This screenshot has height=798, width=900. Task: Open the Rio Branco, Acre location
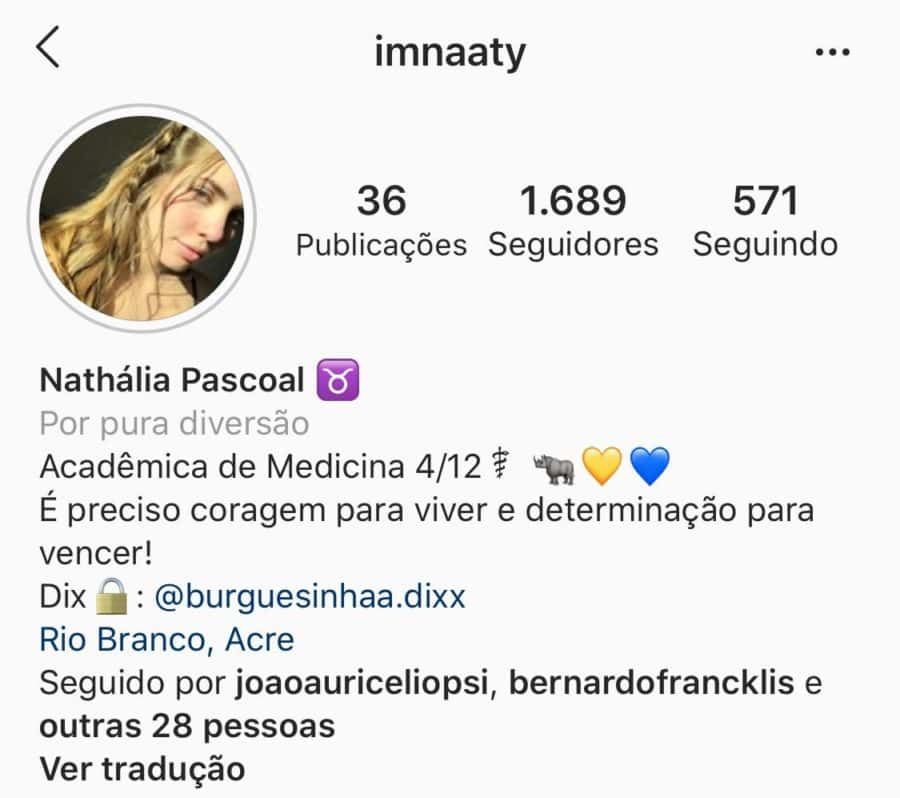tap(167, 640)
